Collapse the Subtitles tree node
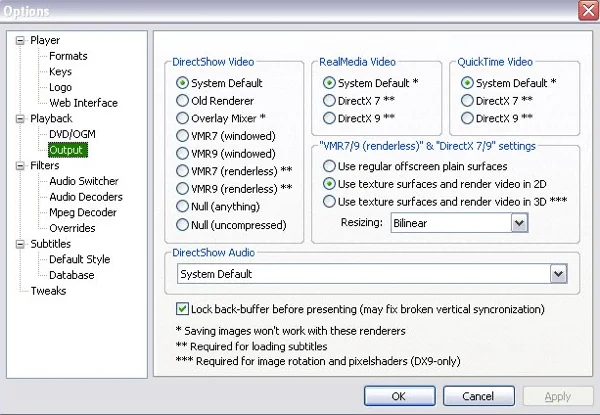The height and width of the screenshot is (415, 600). [x=20, y=244]
